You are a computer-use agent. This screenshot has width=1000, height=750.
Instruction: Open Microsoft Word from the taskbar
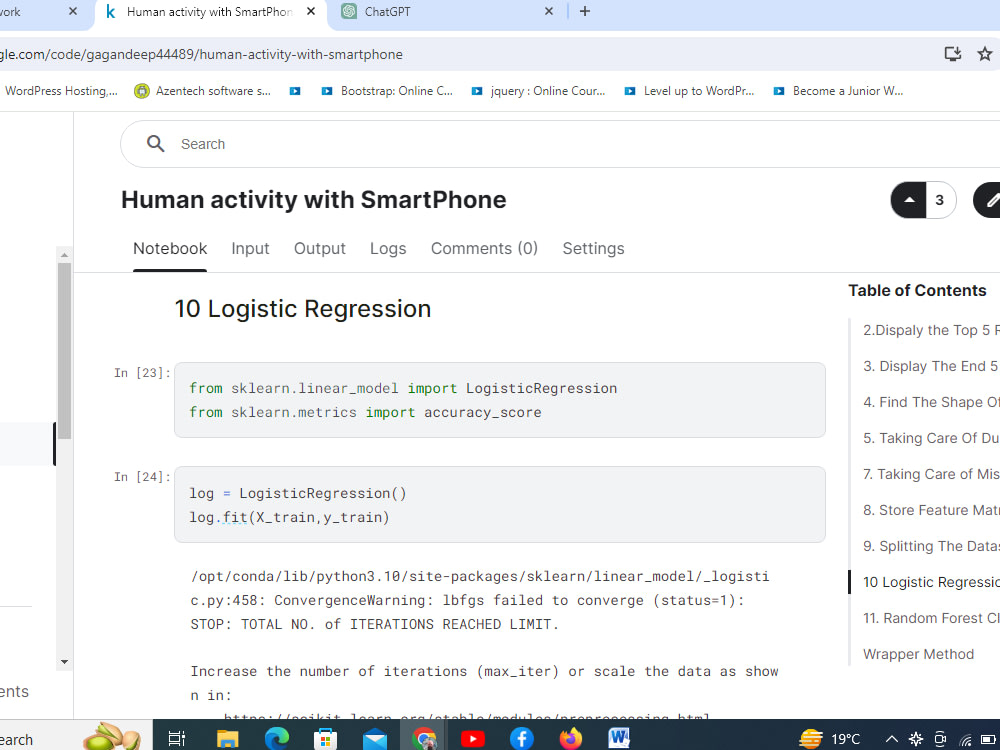tap(619, 738)
